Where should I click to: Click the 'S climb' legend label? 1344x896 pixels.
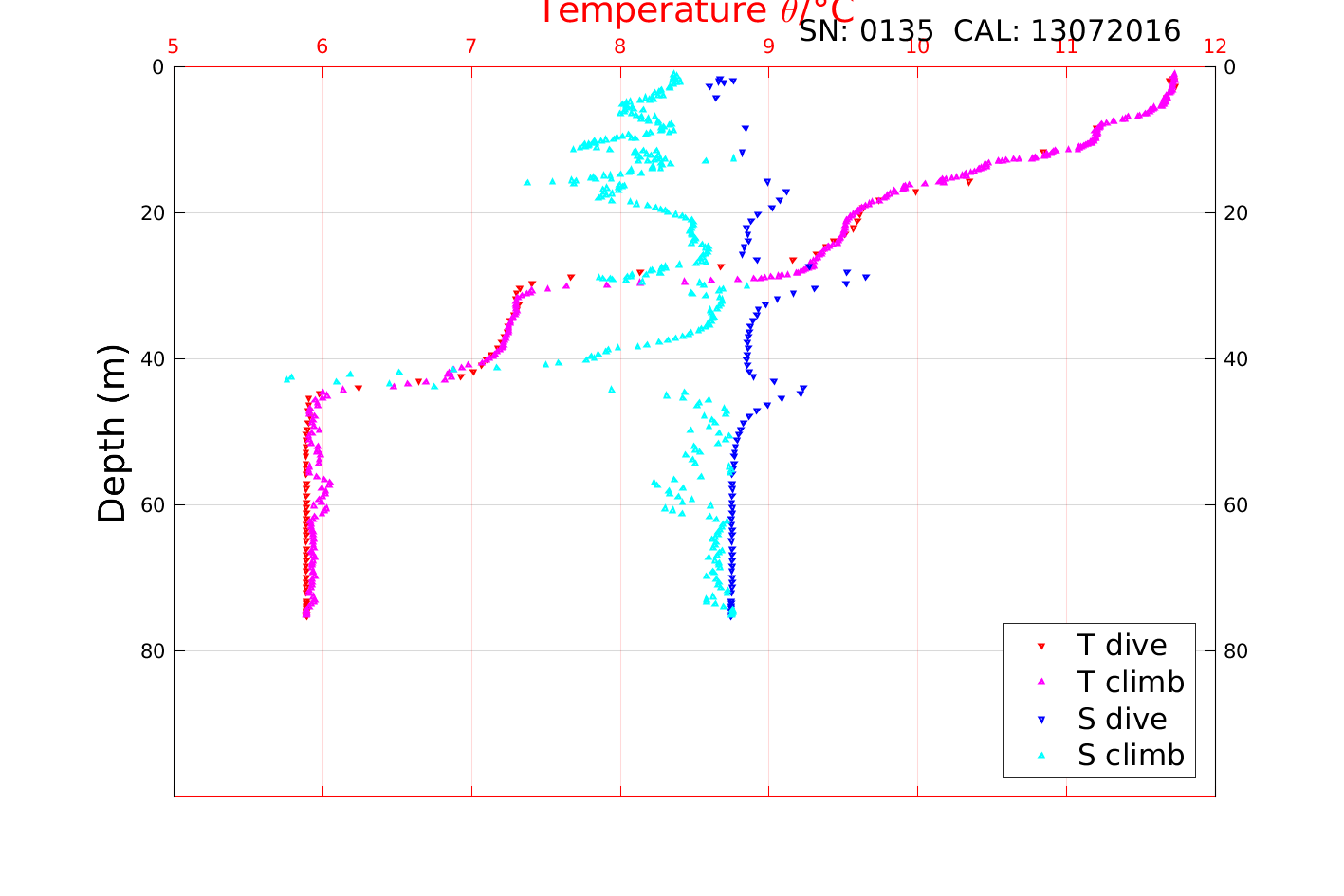pyautogui.click(x=1131, y=756)
